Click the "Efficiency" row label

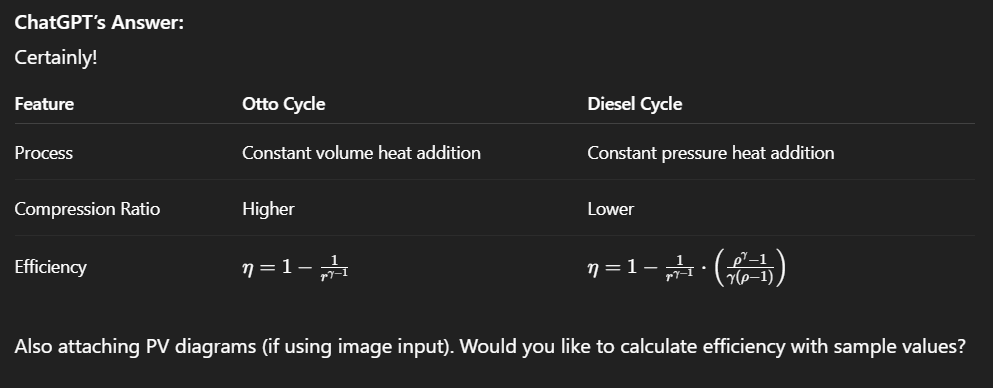(x=51, y=267)
